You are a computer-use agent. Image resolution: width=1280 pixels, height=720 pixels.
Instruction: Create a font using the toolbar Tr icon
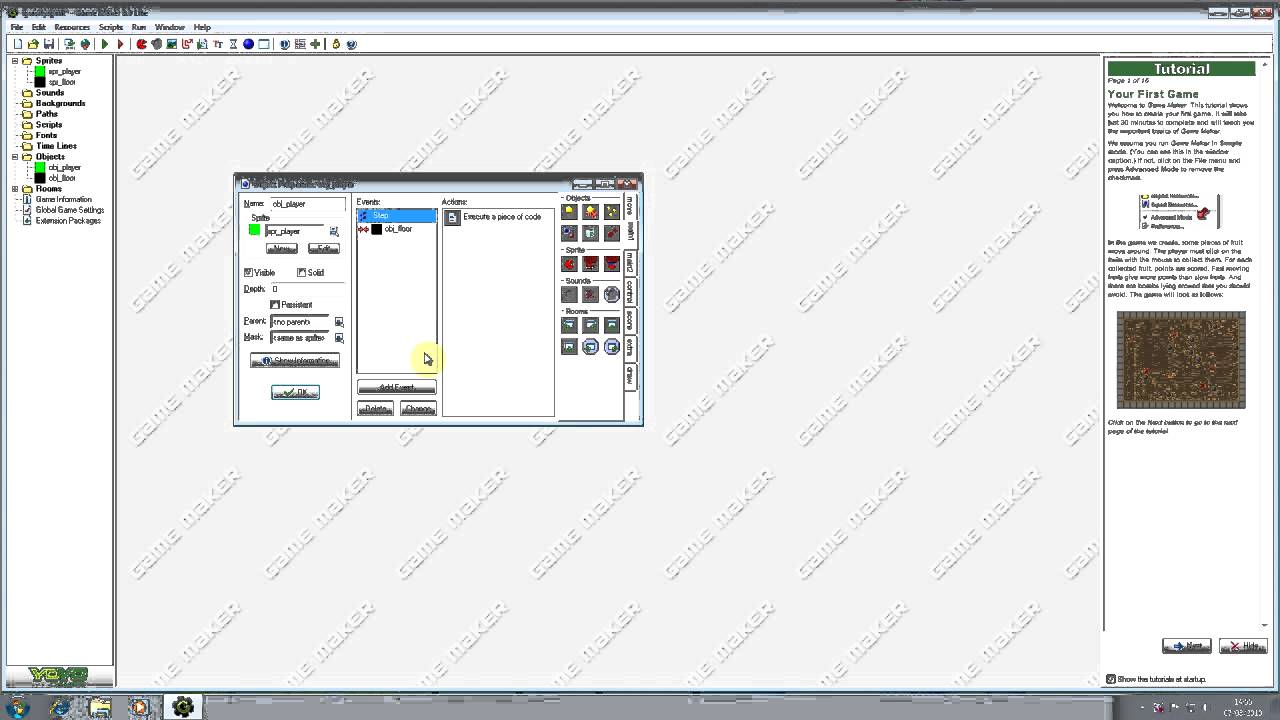(217, 44)
